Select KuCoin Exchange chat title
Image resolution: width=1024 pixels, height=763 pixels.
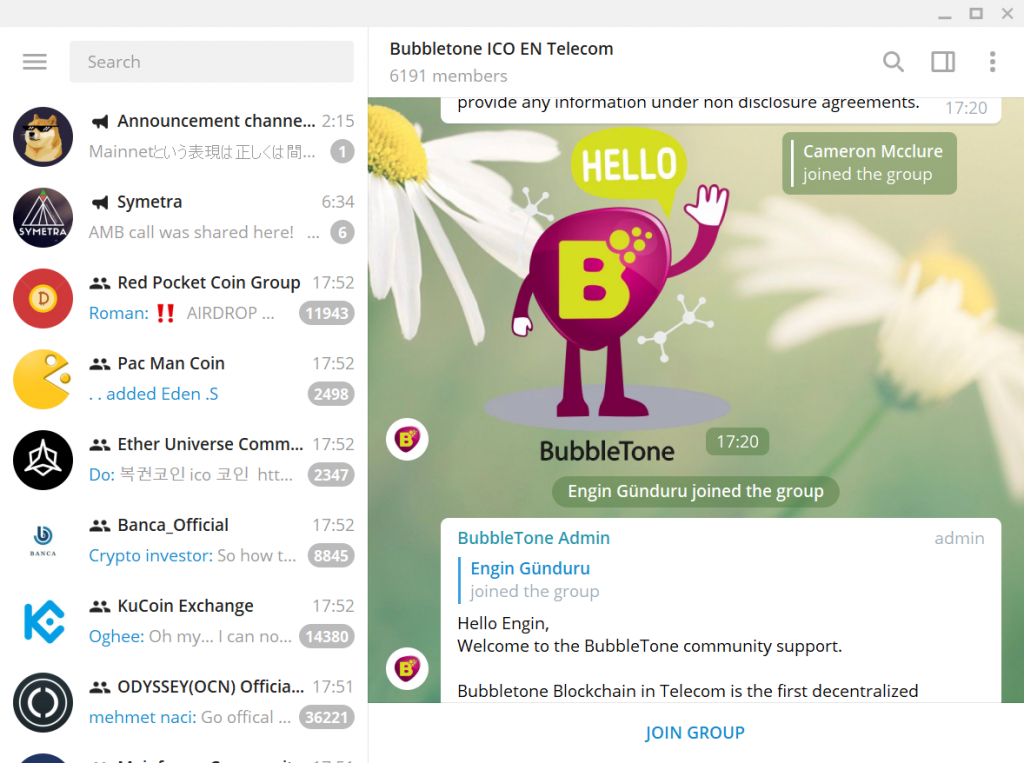[185, 606]
